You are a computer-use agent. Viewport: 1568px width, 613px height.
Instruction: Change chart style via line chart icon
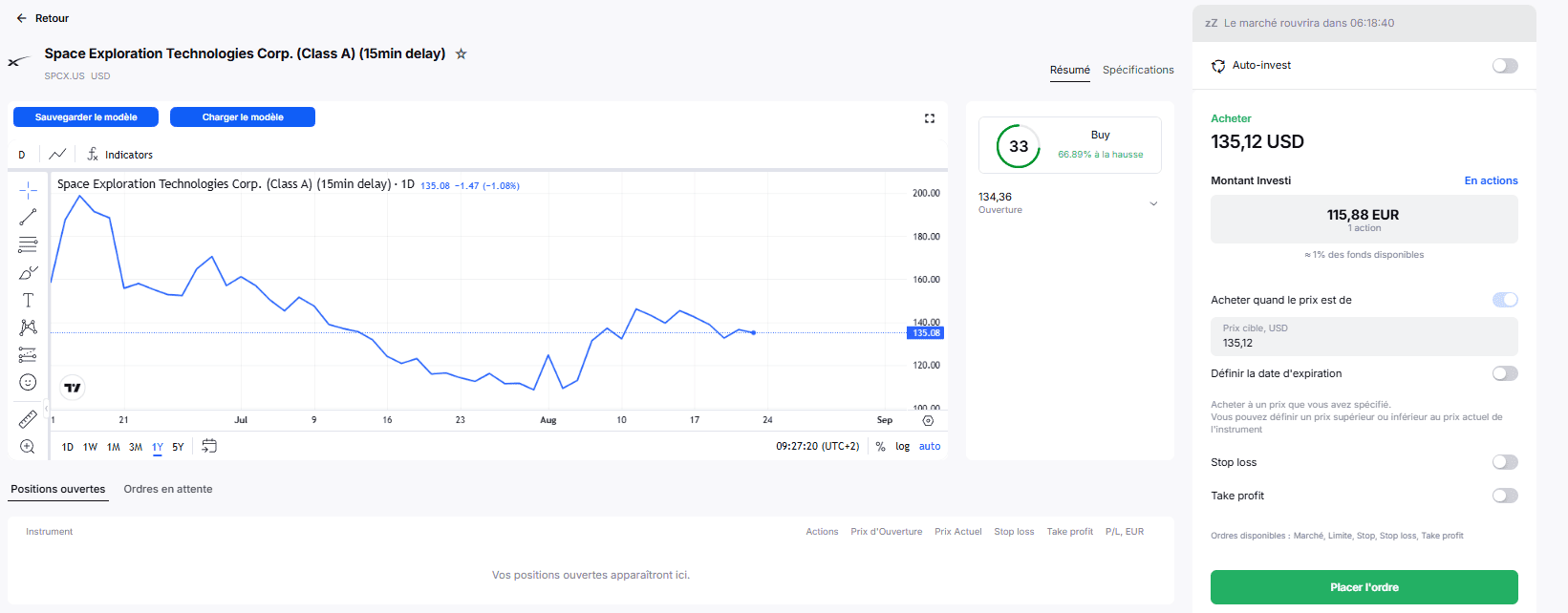click(57, 154)
